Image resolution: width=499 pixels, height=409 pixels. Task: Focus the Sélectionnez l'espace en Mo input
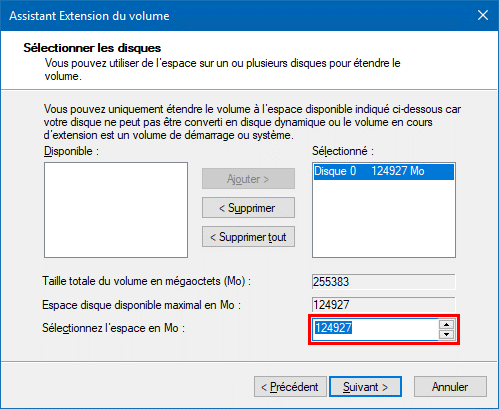pyautogui.click(x=375, y=329)
